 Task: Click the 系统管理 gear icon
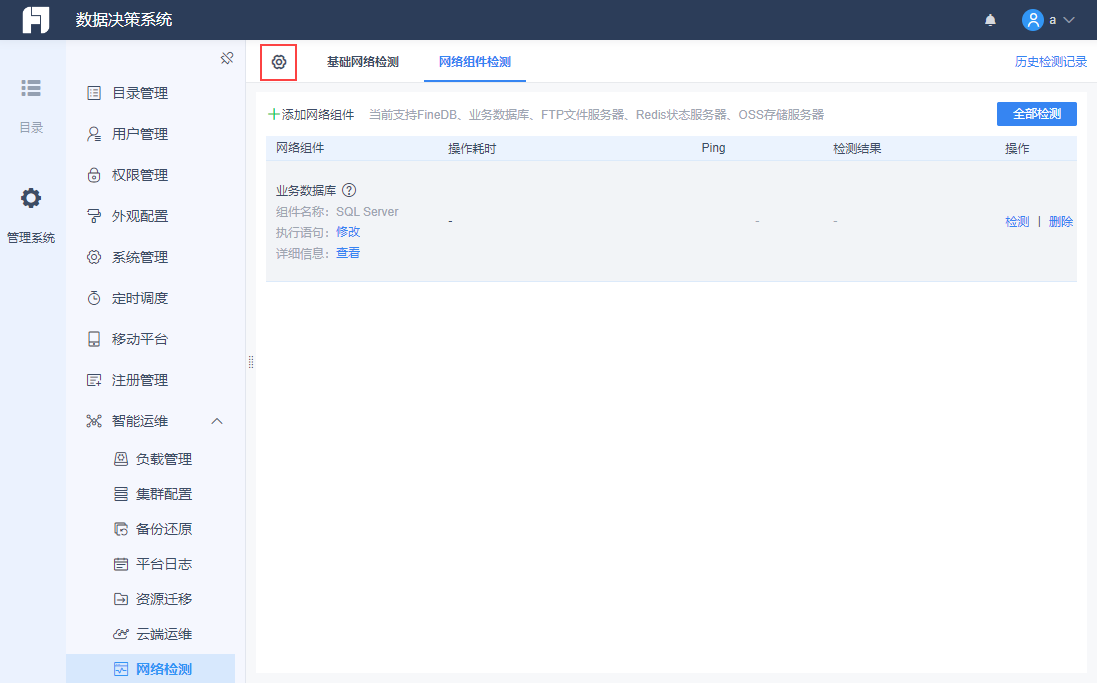point(94,257)
